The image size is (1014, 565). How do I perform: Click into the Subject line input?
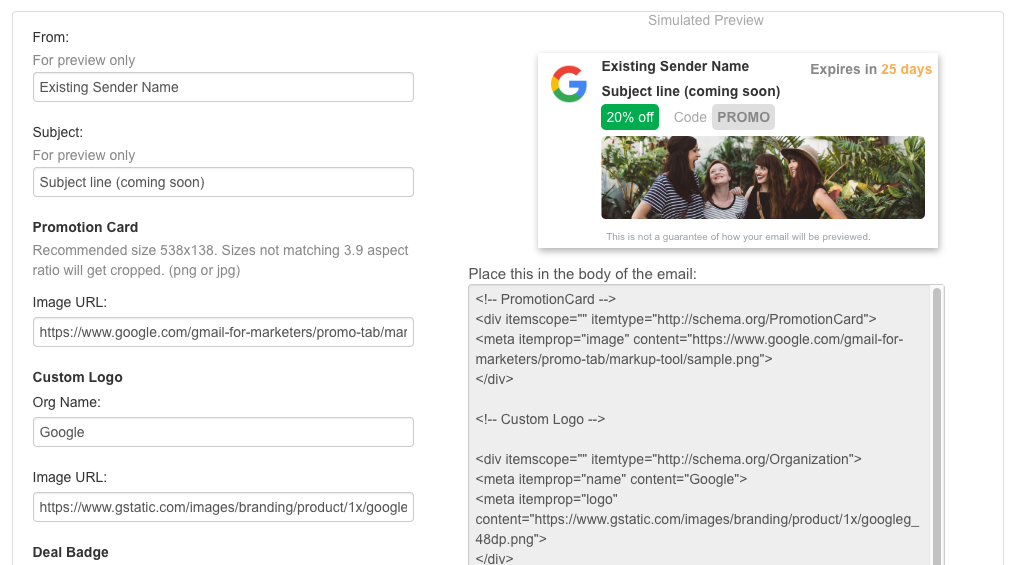click(223, 182)
